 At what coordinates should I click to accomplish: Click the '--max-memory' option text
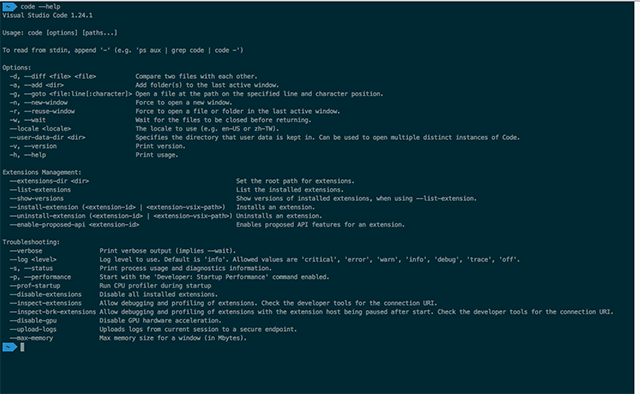click(31, 338)
